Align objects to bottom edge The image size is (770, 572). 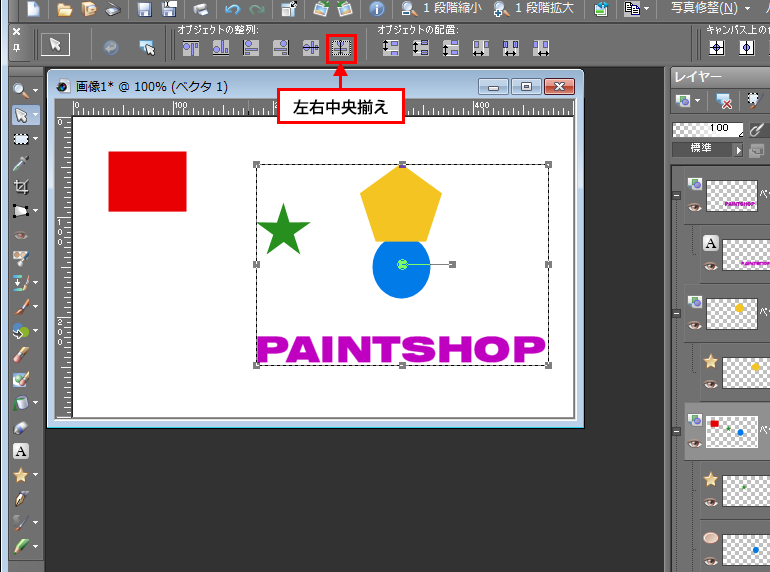(221, 48)
